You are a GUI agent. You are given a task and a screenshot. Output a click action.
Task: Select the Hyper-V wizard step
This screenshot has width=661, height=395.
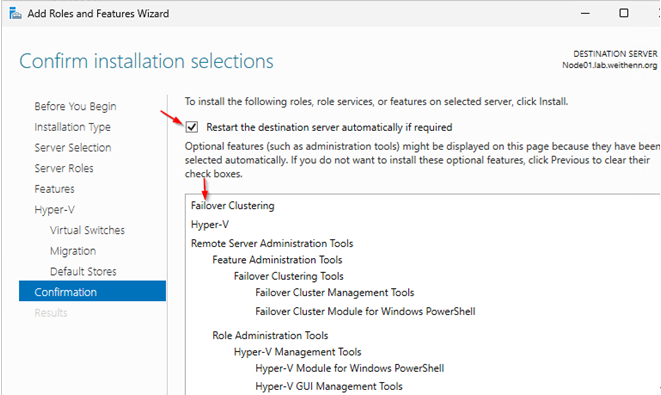pos(54,210)
